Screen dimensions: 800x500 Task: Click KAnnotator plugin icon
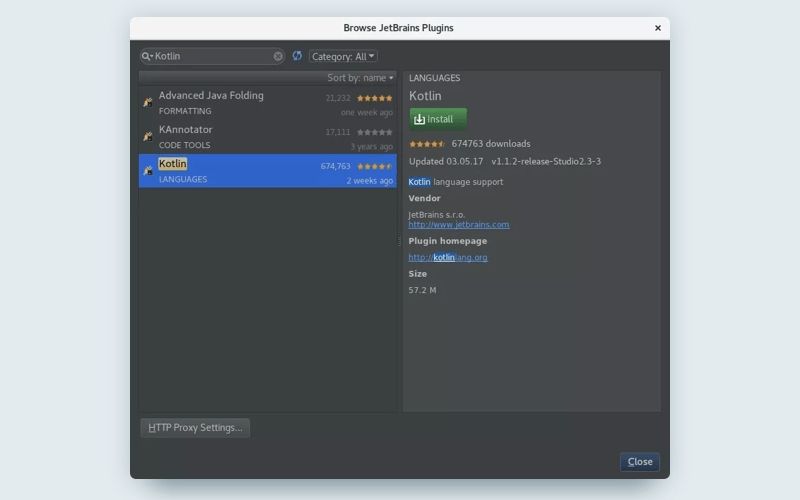pyautogui.click(x=148, y=136)
